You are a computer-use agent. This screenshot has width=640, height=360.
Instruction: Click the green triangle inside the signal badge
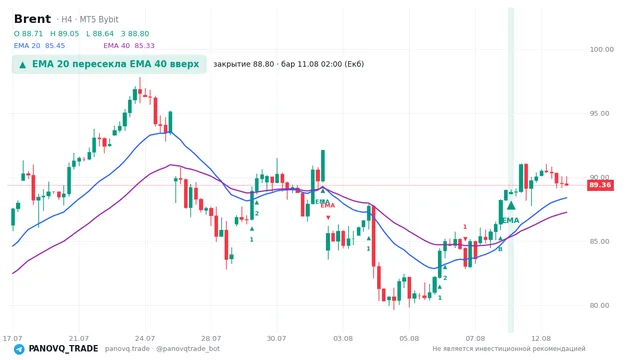[22, 65]
